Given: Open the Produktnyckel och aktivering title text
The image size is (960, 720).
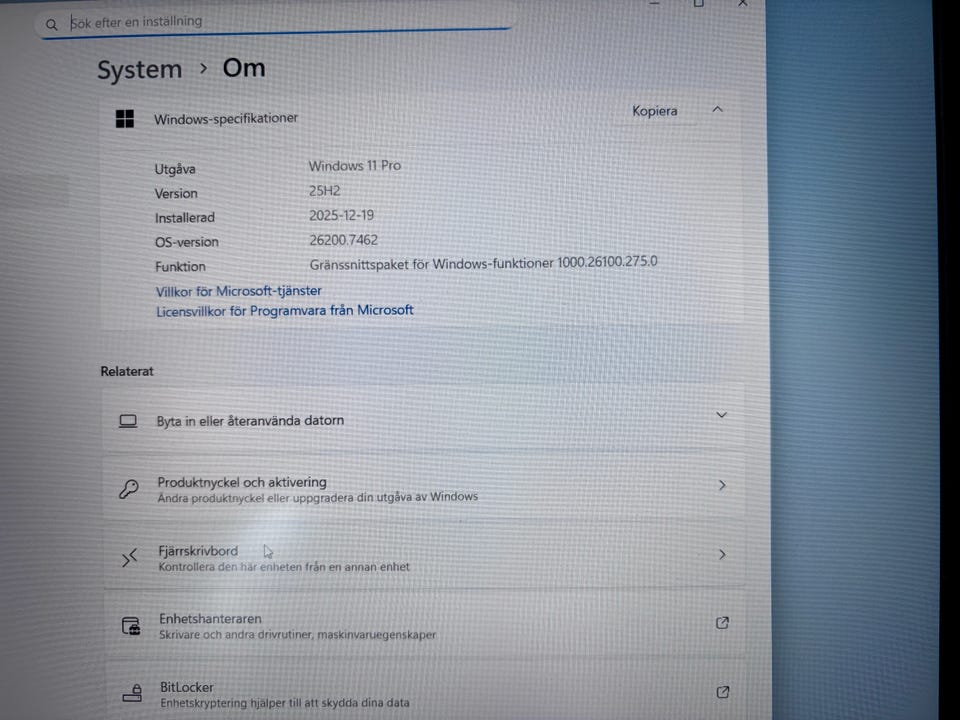Looking at the screenshot, I should click(x=241, y=482).
